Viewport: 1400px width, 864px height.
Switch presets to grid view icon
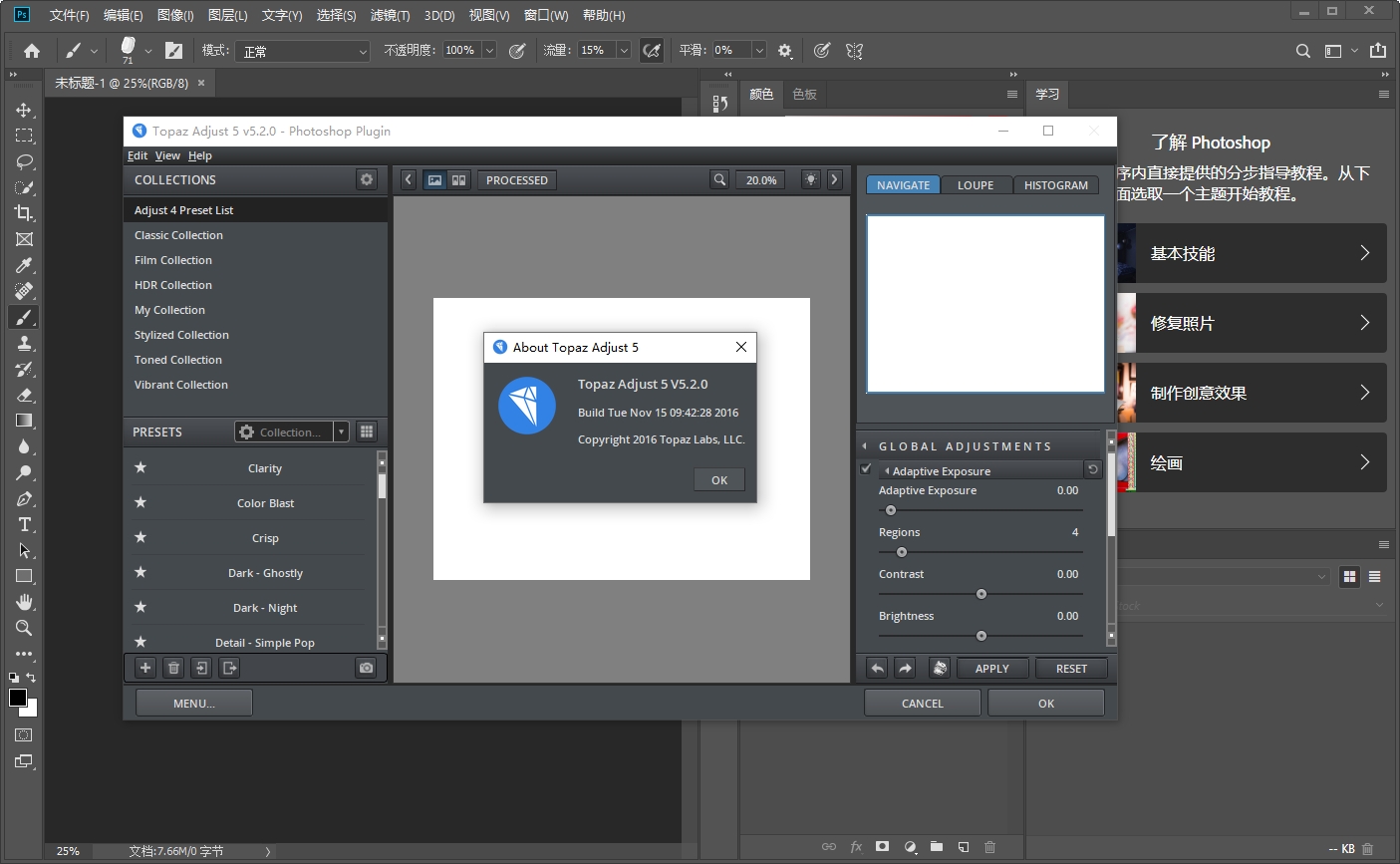pyautogui.click(x=367, y=432)
